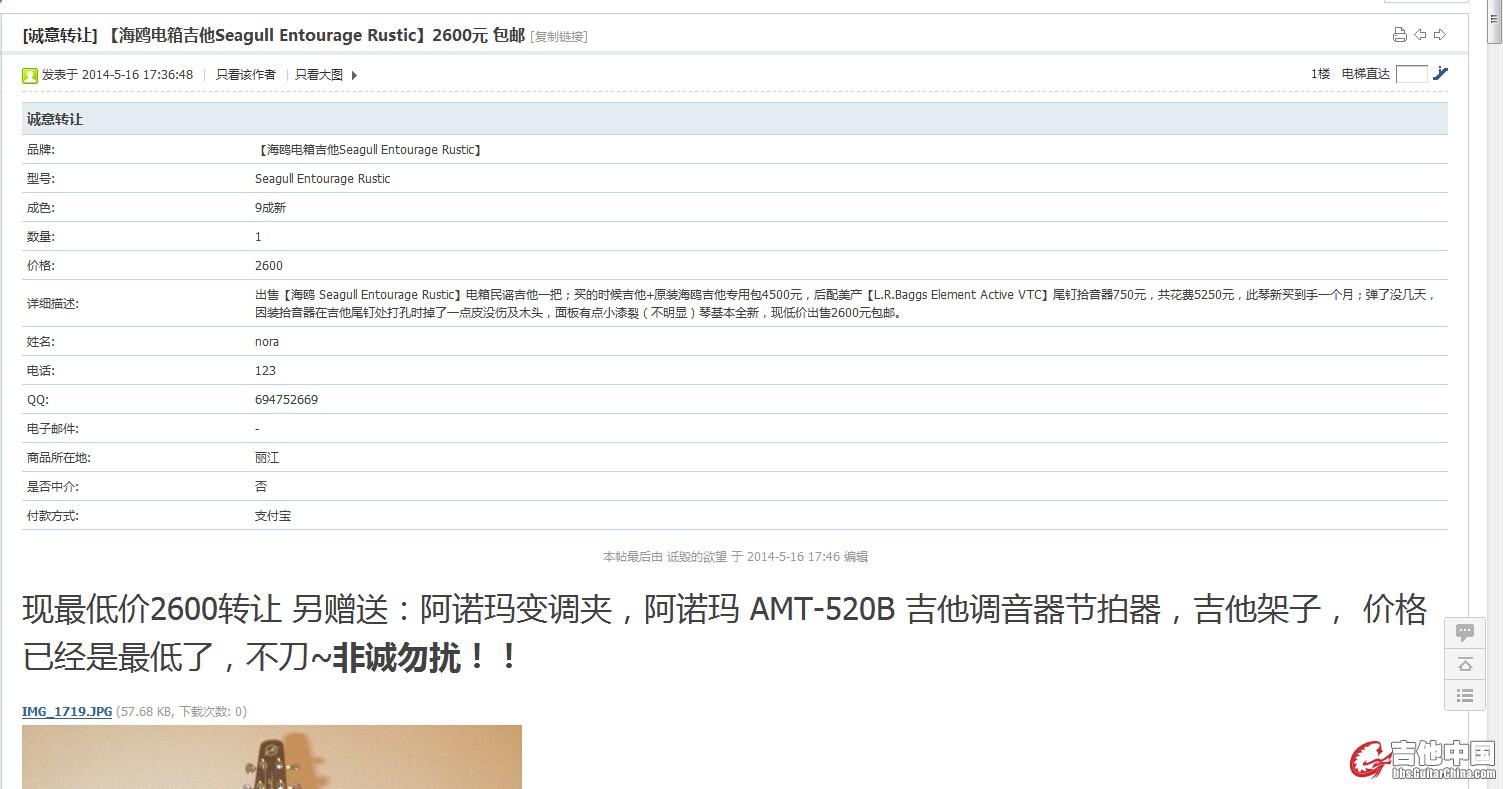Click the return-to-top arrow icon
Image resolution: width=1503 pixels, height=789 pixels.
point(1465,664)
